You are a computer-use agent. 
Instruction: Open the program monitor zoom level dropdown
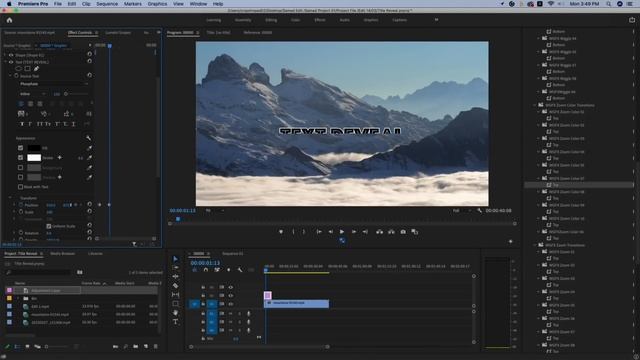(x=215, y=211)
